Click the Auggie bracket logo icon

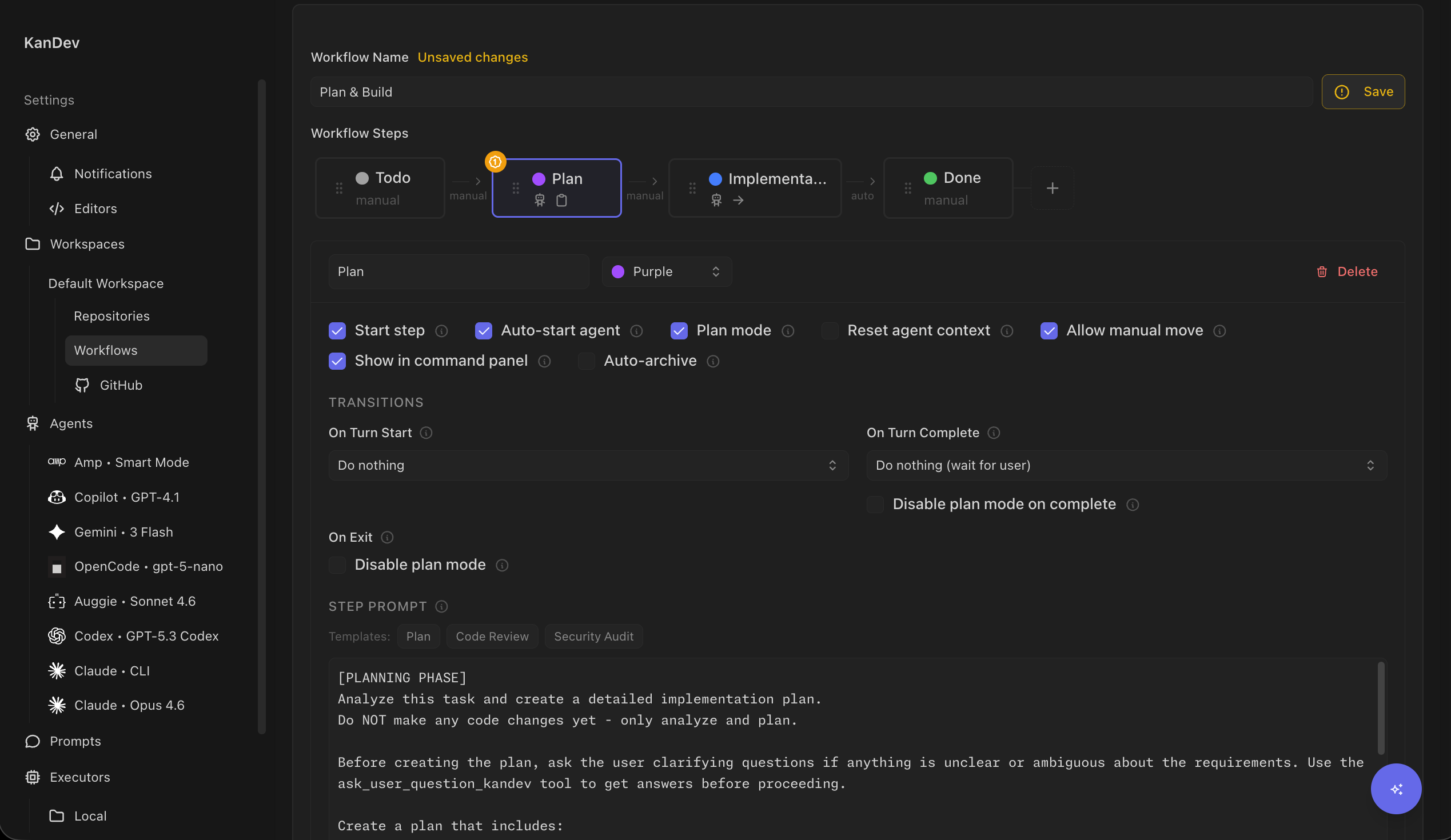57,601
